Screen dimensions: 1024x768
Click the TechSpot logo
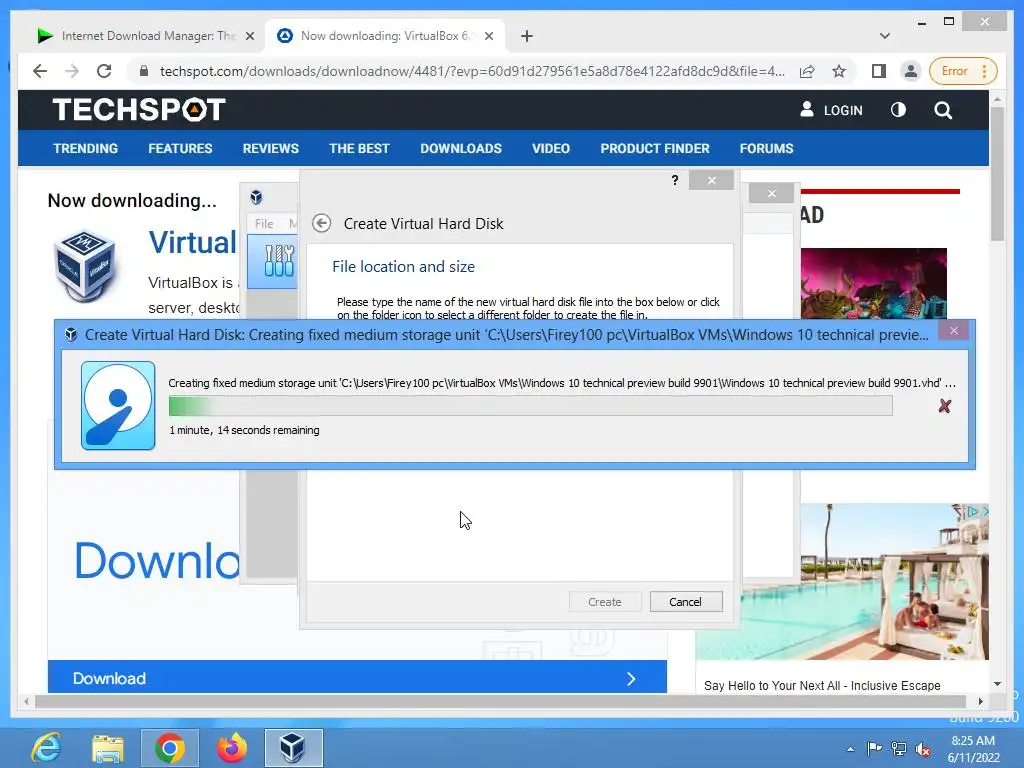pos(139,110)
